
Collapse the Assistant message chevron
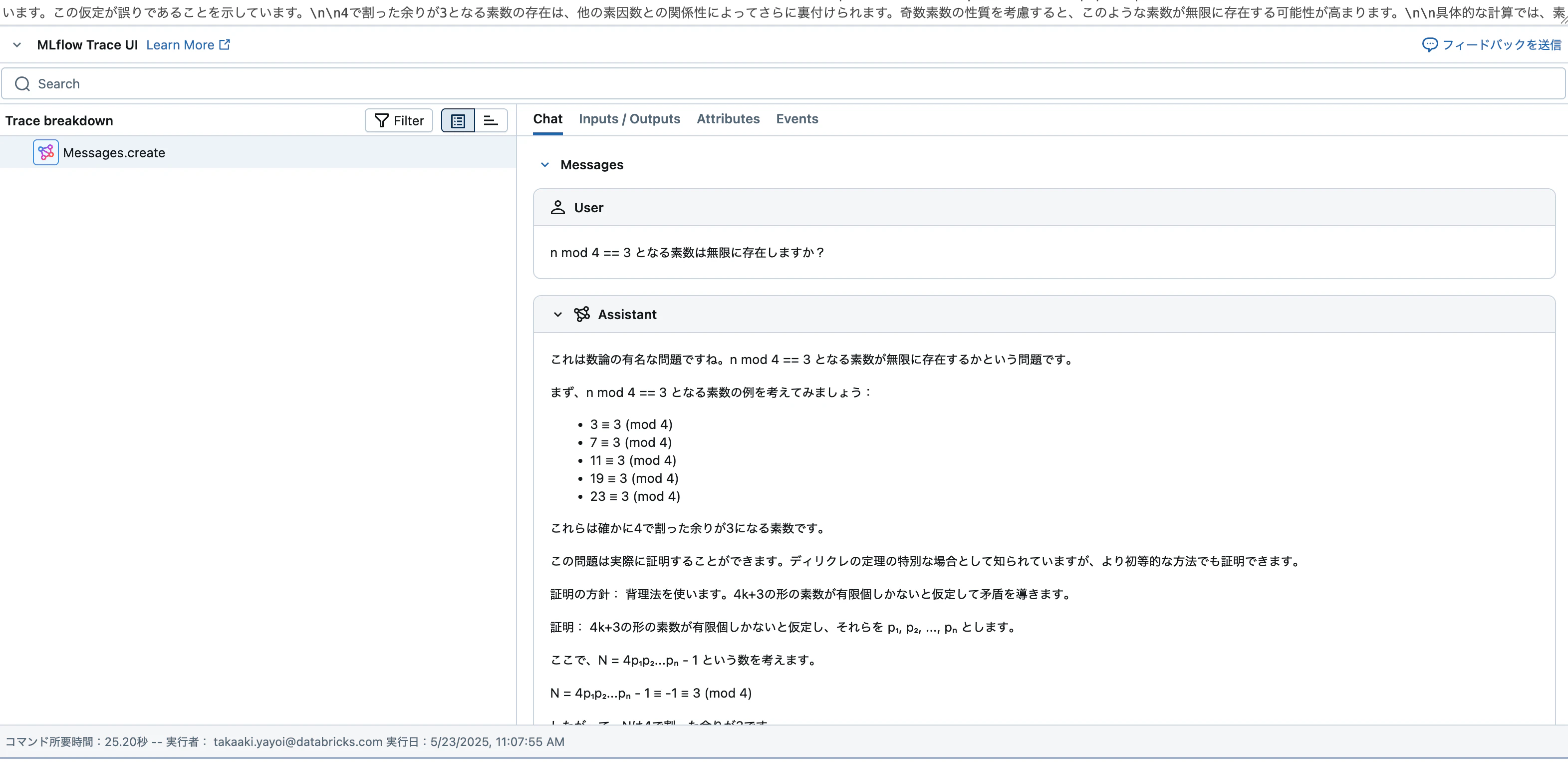[557, 314]
